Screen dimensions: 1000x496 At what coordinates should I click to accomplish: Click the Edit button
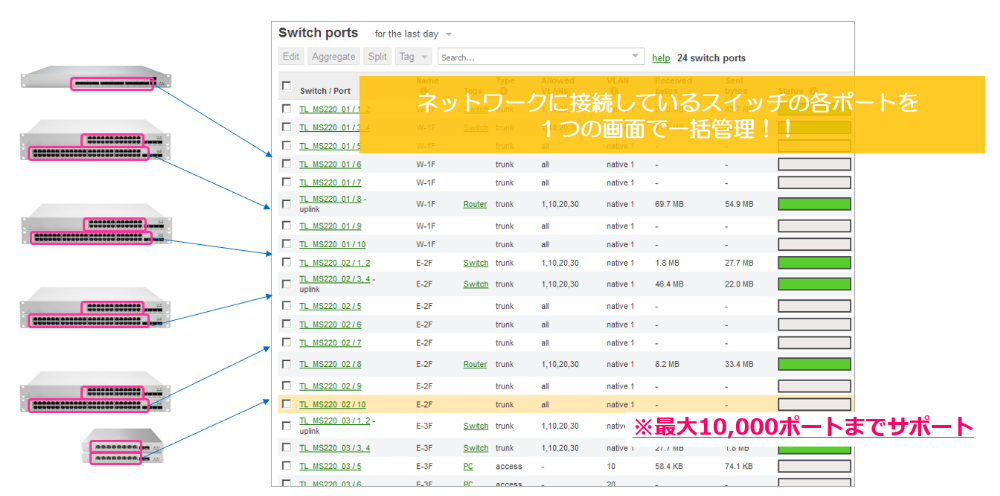(291, 57)
